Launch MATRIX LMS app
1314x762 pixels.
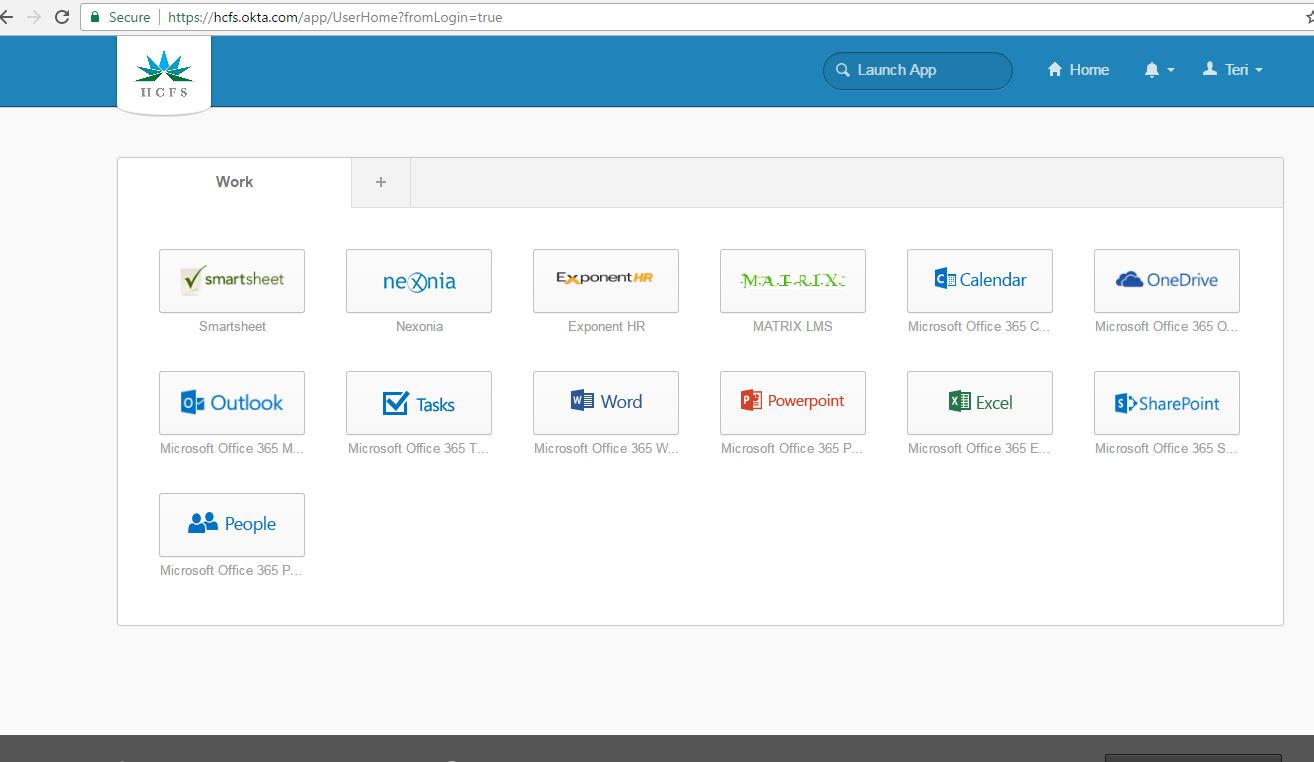pyautogui.click(x=793, y=281)
